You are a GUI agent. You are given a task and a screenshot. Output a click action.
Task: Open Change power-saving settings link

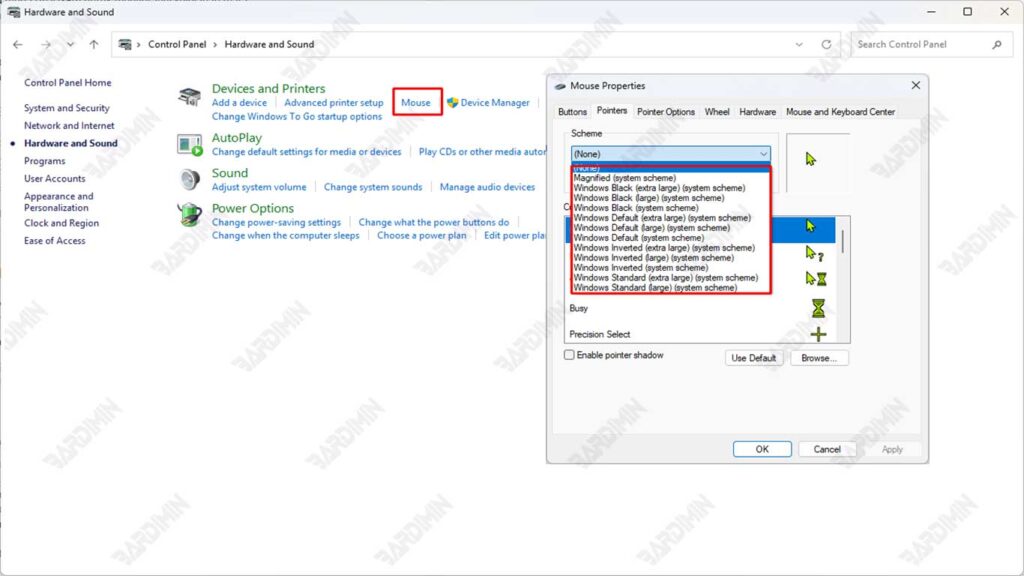tap(276, 222)
